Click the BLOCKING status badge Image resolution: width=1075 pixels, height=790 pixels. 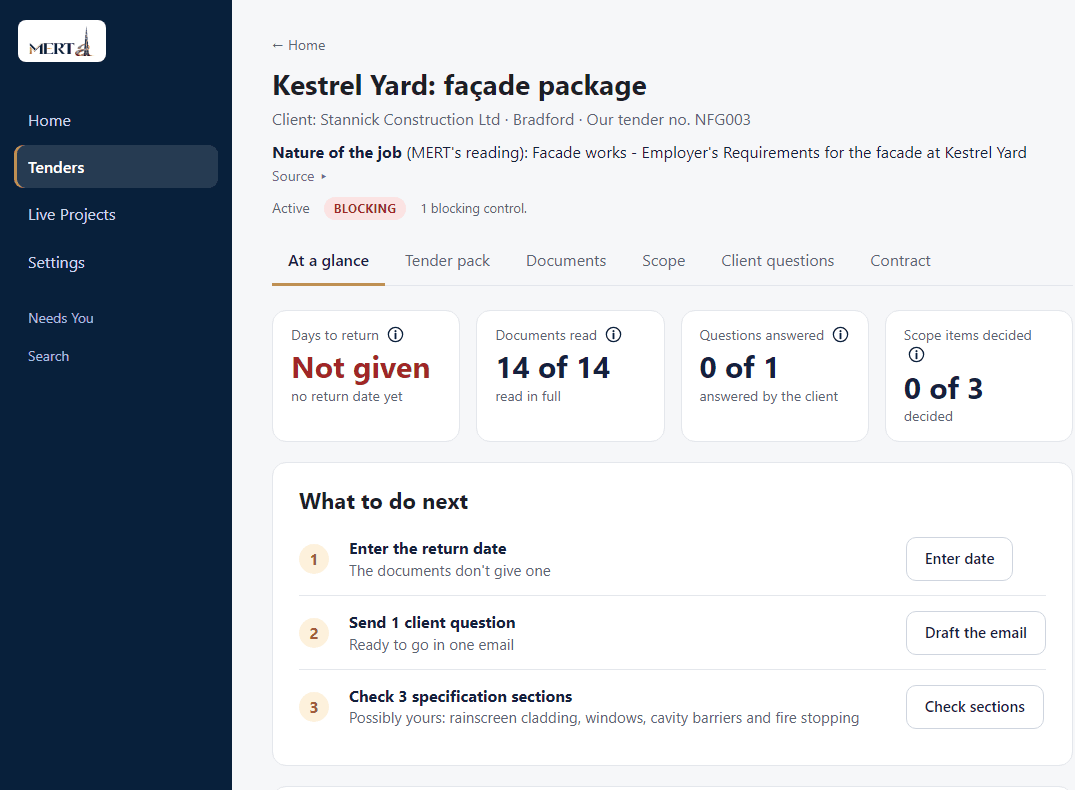[365, 208]
